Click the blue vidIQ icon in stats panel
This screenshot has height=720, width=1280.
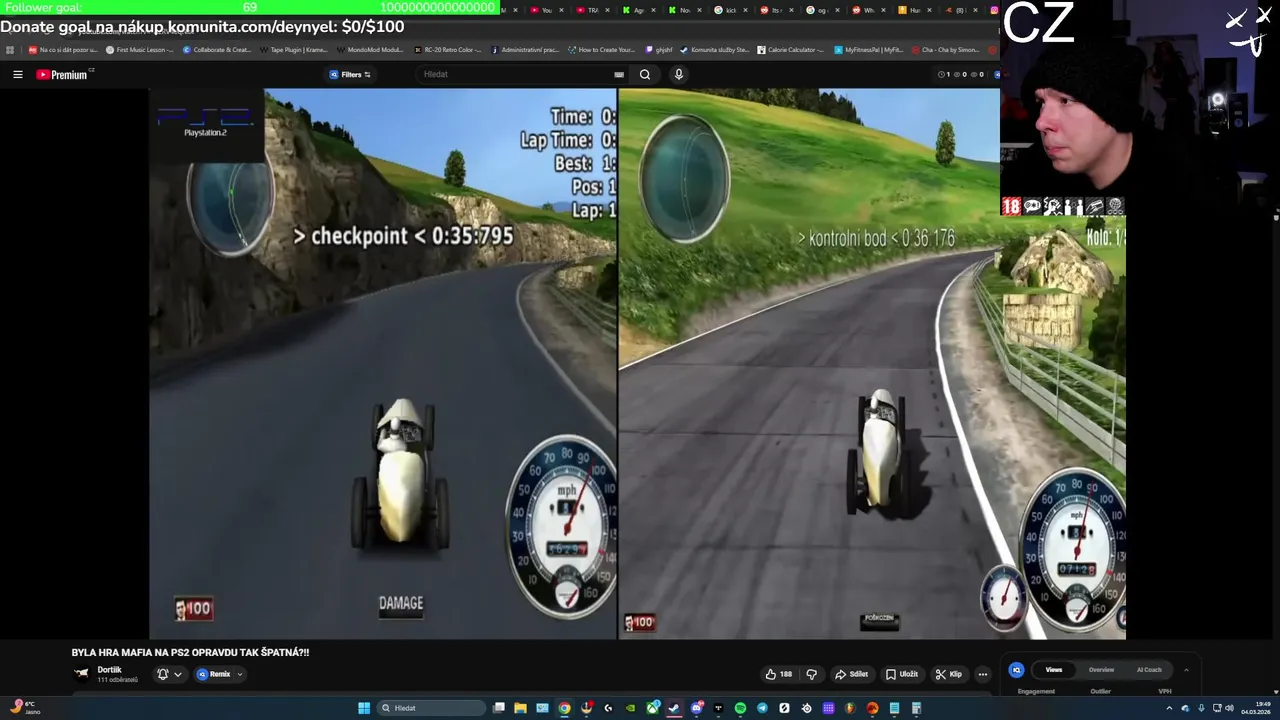1016,670
